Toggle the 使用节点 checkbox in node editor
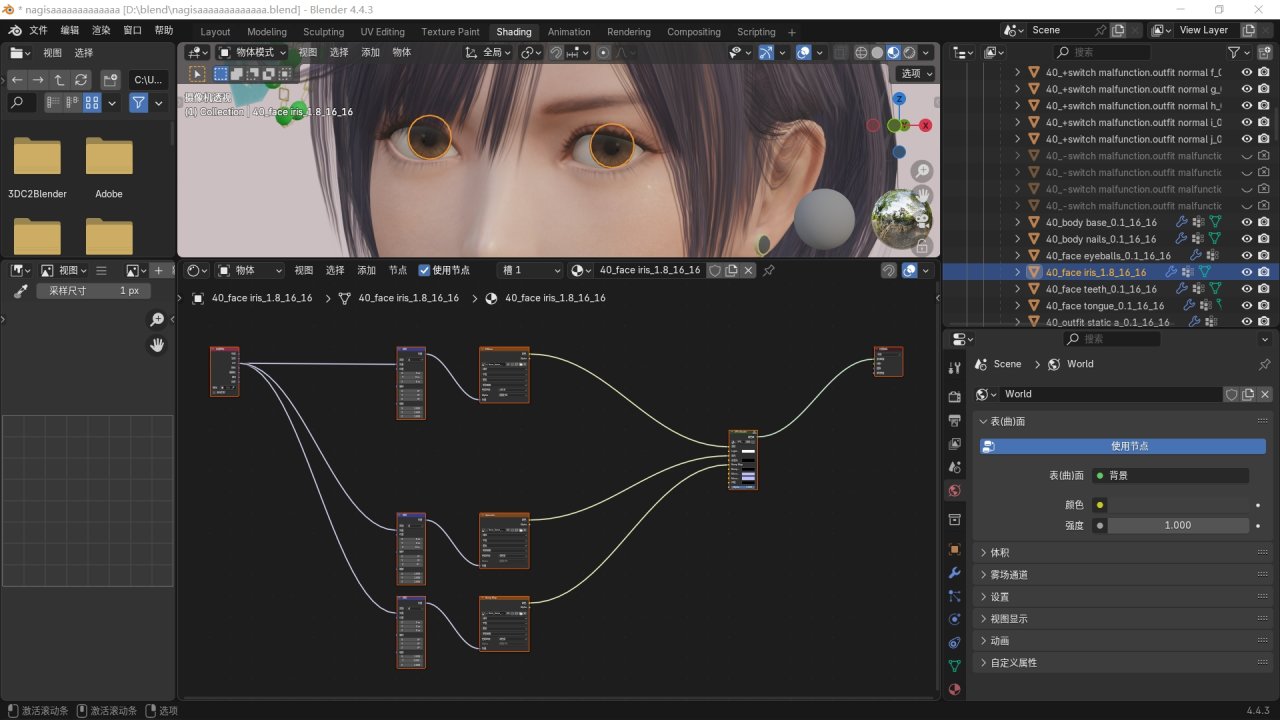Viewport: 1280px width, 720px height. (424, 270)
